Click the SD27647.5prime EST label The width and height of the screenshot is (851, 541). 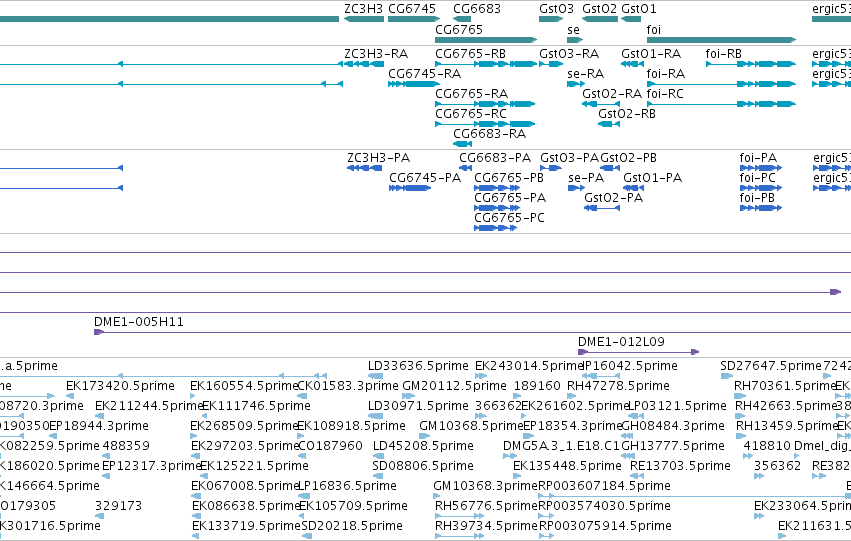771,366
